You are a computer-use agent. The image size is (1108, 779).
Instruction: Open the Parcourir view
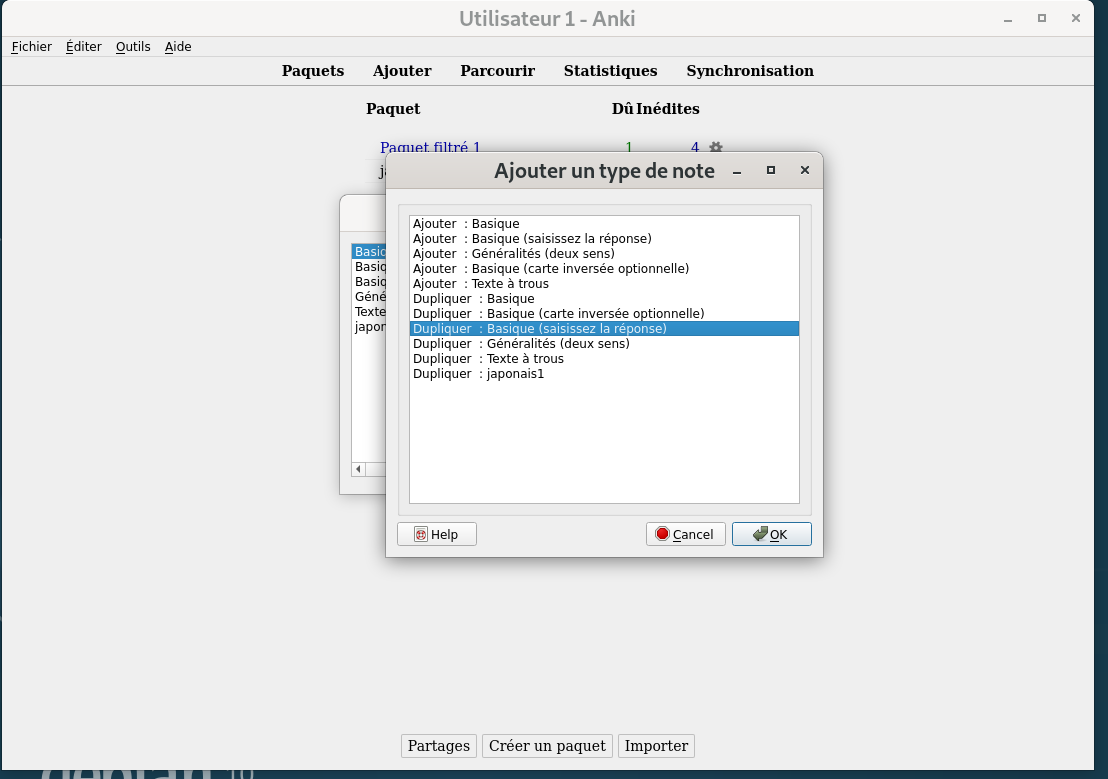pos(497,71)
